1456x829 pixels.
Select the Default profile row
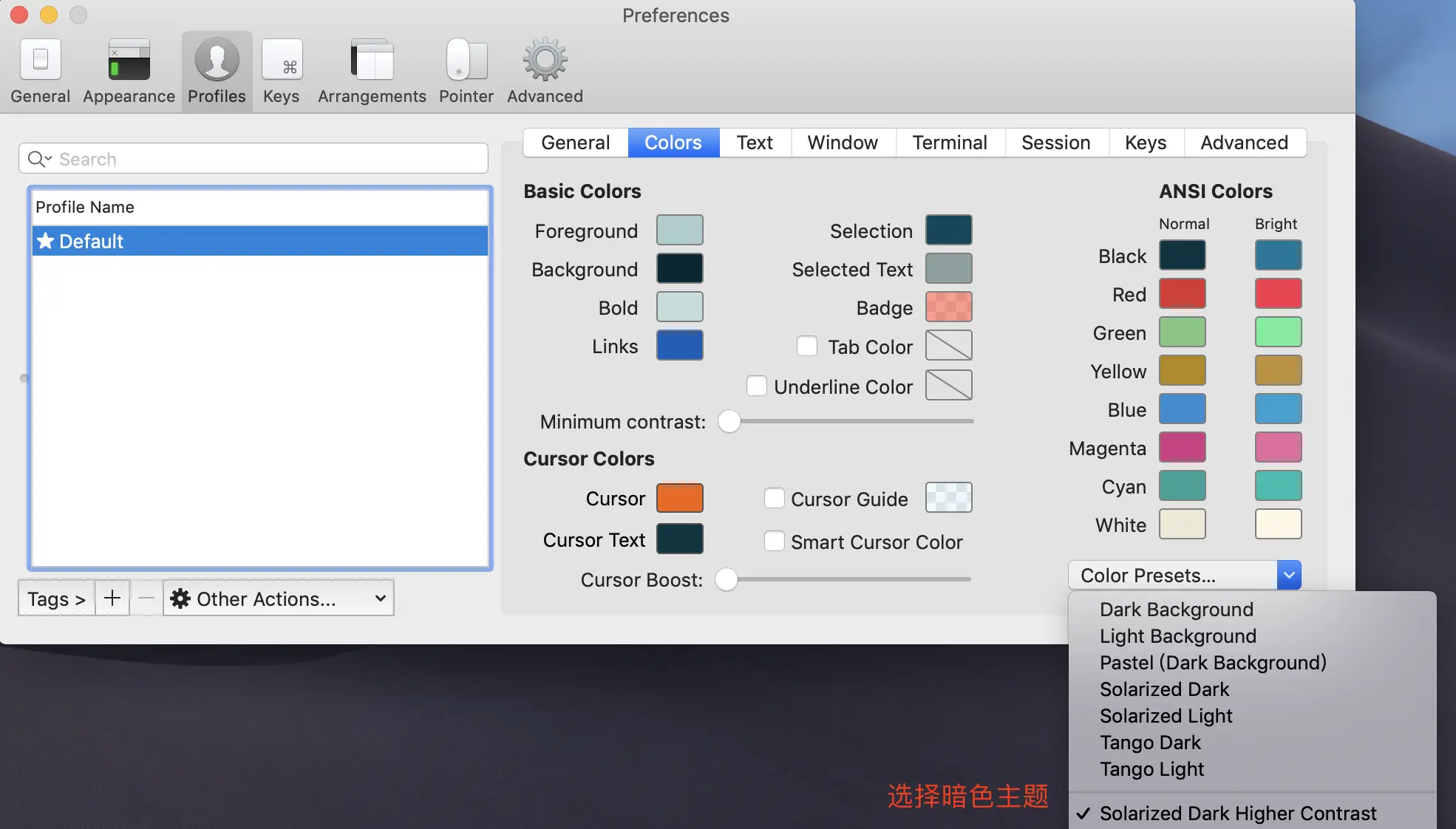point(259,241)
